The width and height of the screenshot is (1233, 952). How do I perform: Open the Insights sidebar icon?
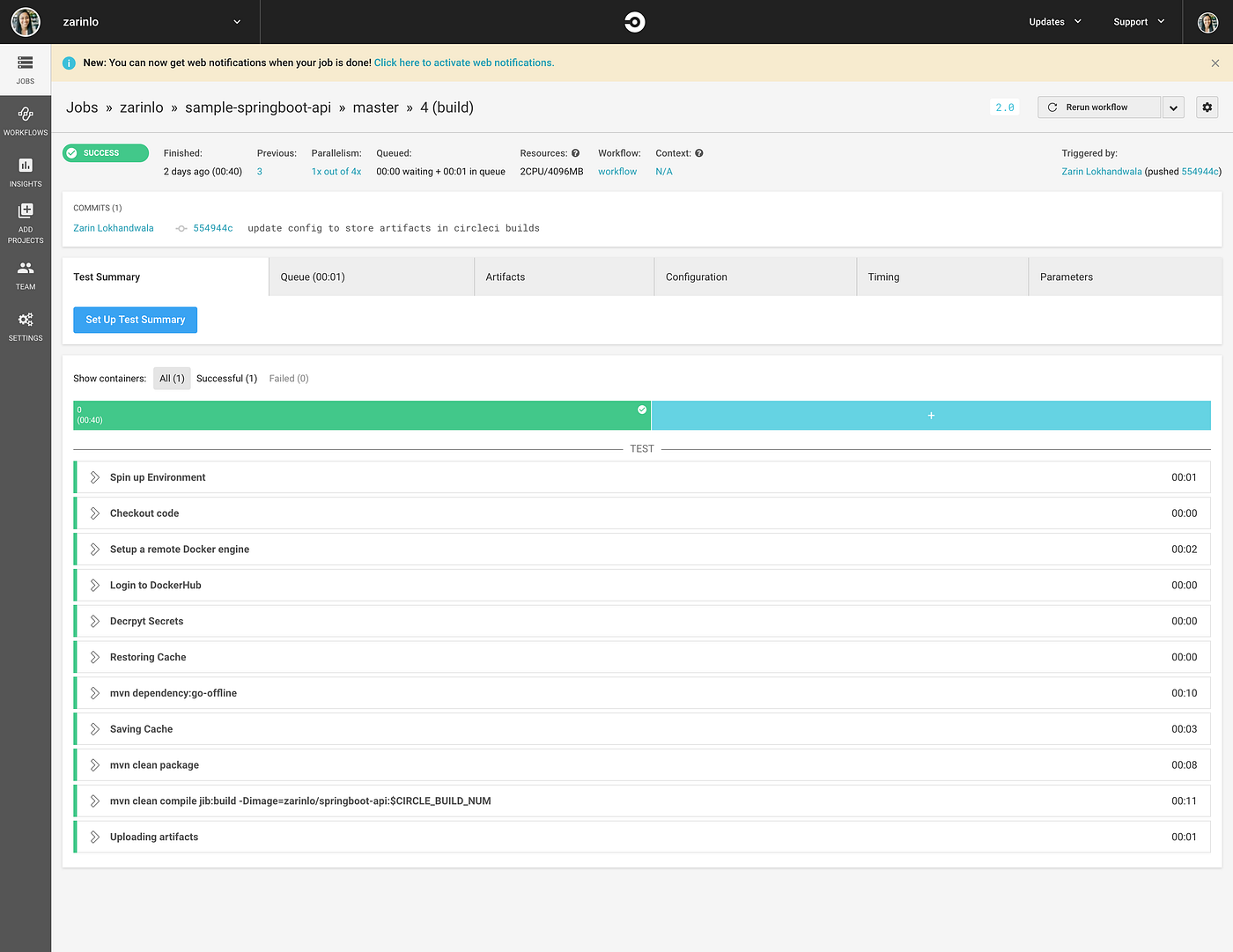(x=26, y=172)
